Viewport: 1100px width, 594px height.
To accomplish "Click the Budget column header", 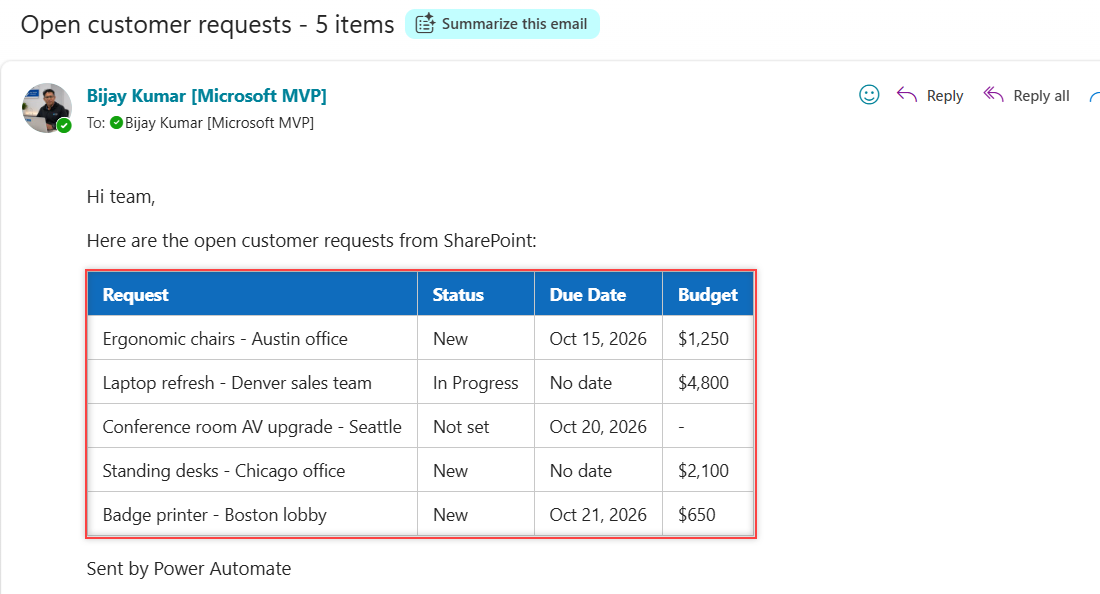I will tap(708, 295).
